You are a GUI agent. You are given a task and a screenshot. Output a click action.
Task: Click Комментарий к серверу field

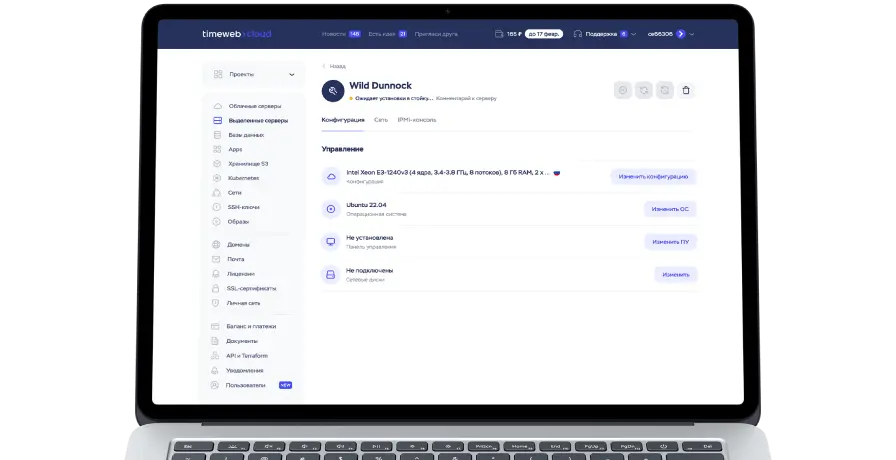467,98
